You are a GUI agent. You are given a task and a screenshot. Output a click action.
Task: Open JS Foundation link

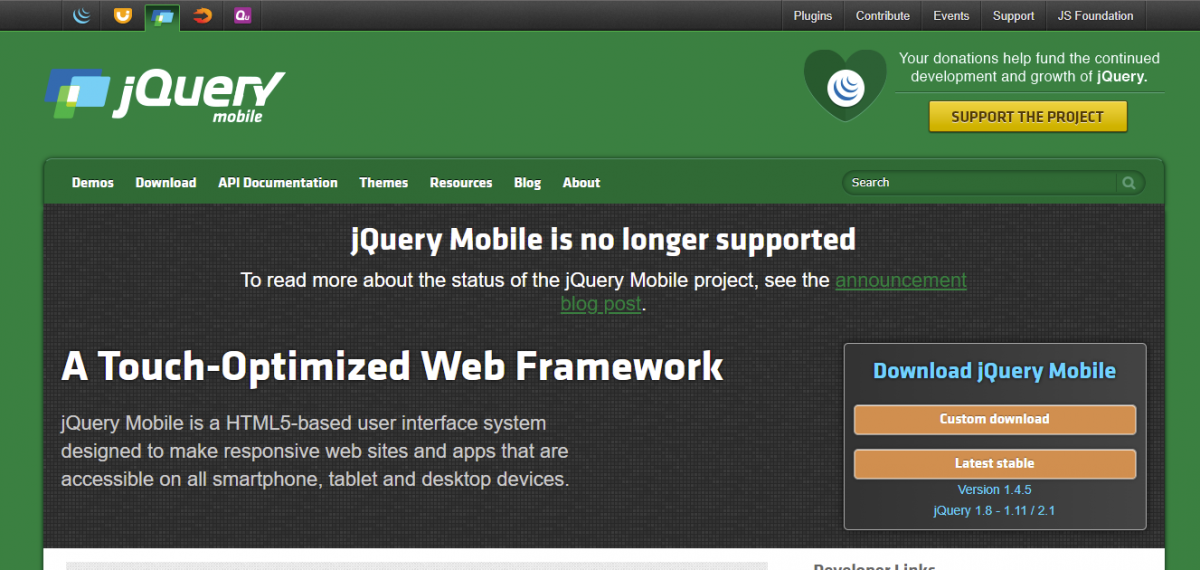1096,16
